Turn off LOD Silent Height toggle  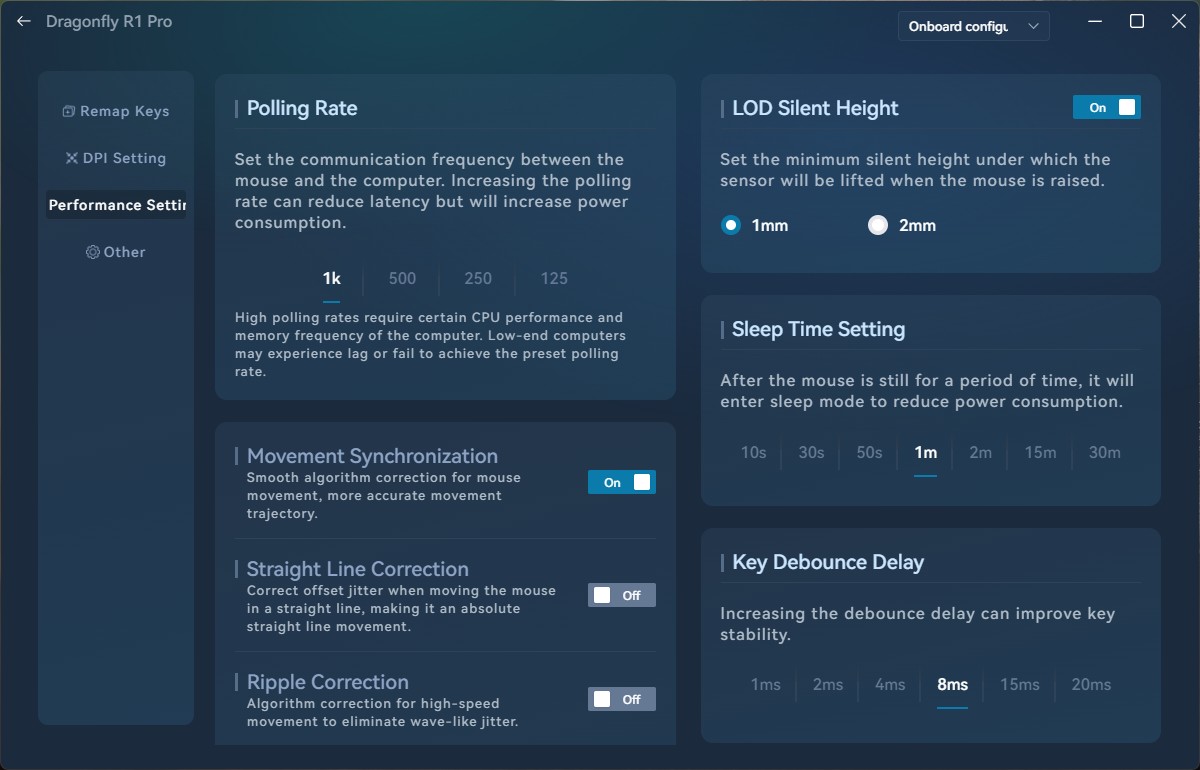[x=1107, y=107]
